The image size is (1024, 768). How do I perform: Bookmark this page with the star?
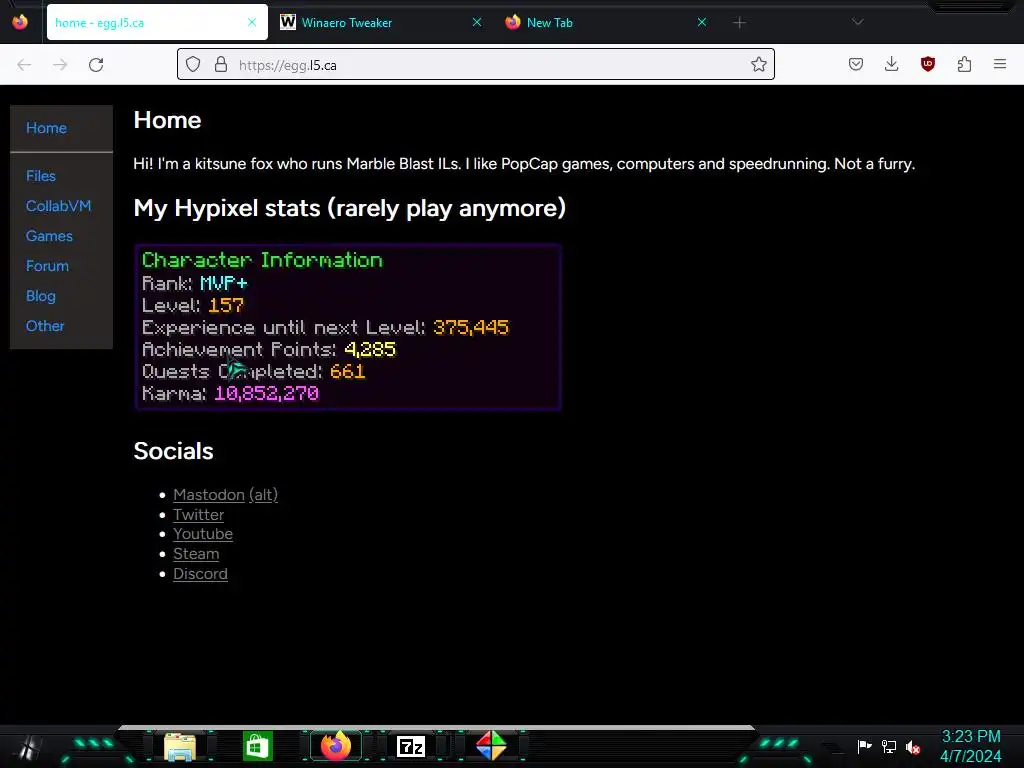[x=758, y=64]
